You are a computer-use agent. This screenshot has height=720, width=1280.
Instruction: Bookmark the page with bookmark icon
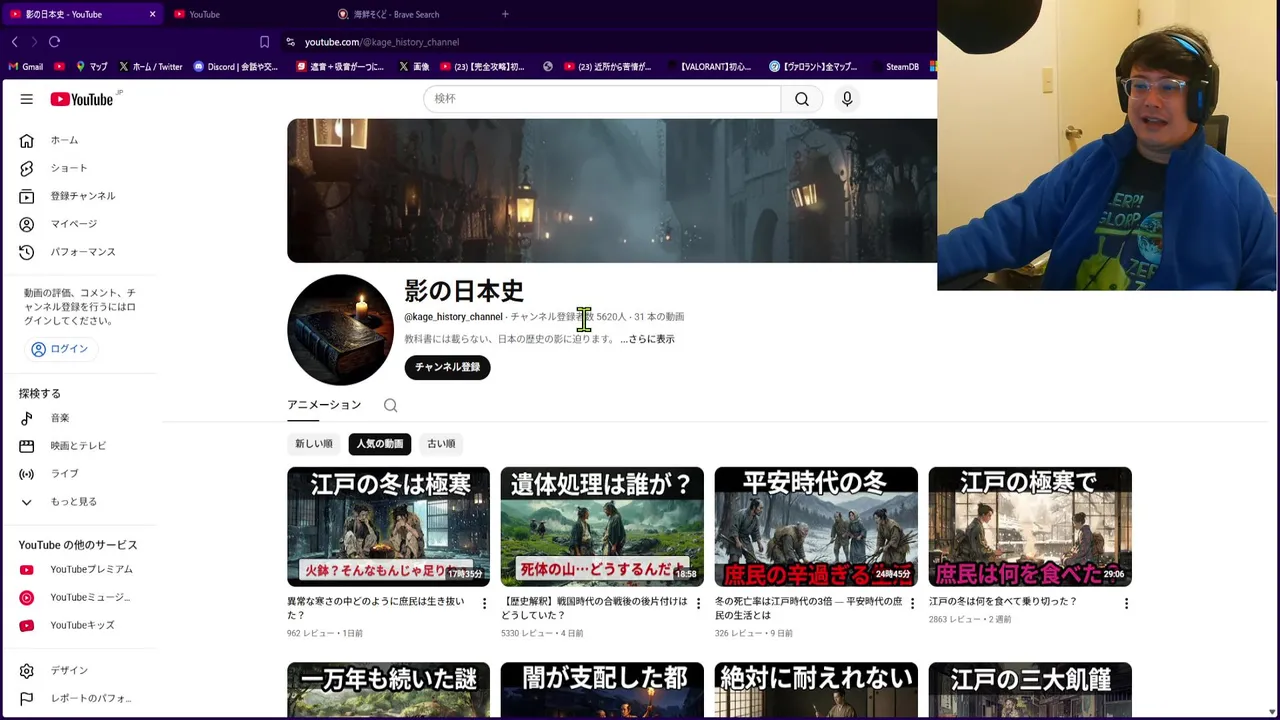[264, 42]
